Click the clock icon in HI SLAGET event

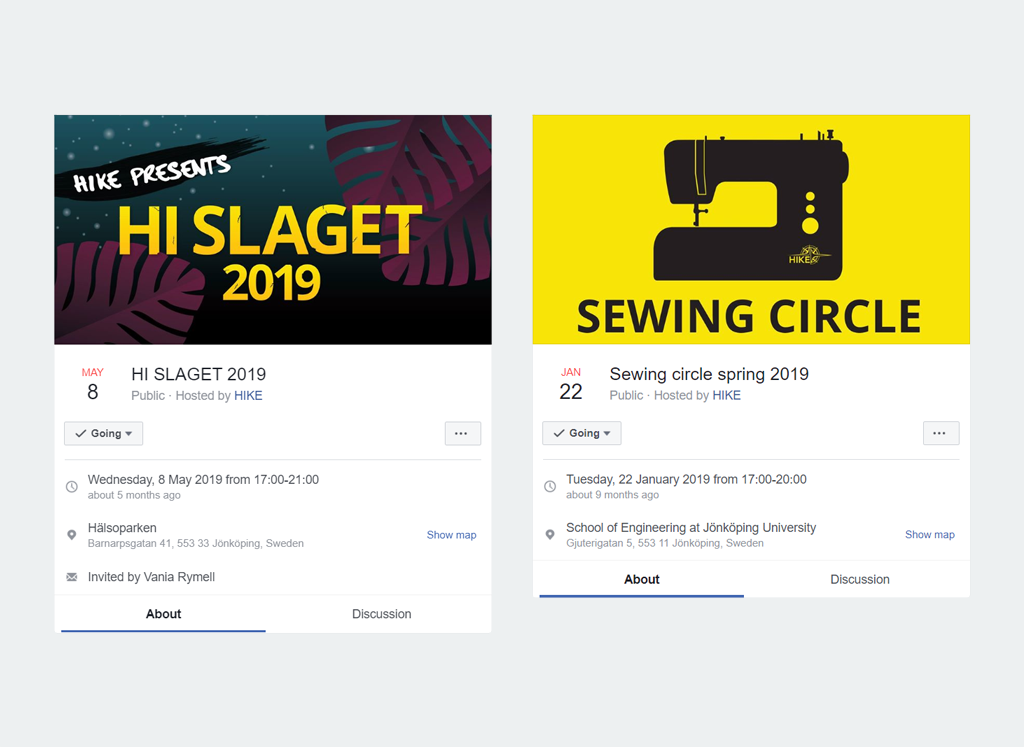72,487
